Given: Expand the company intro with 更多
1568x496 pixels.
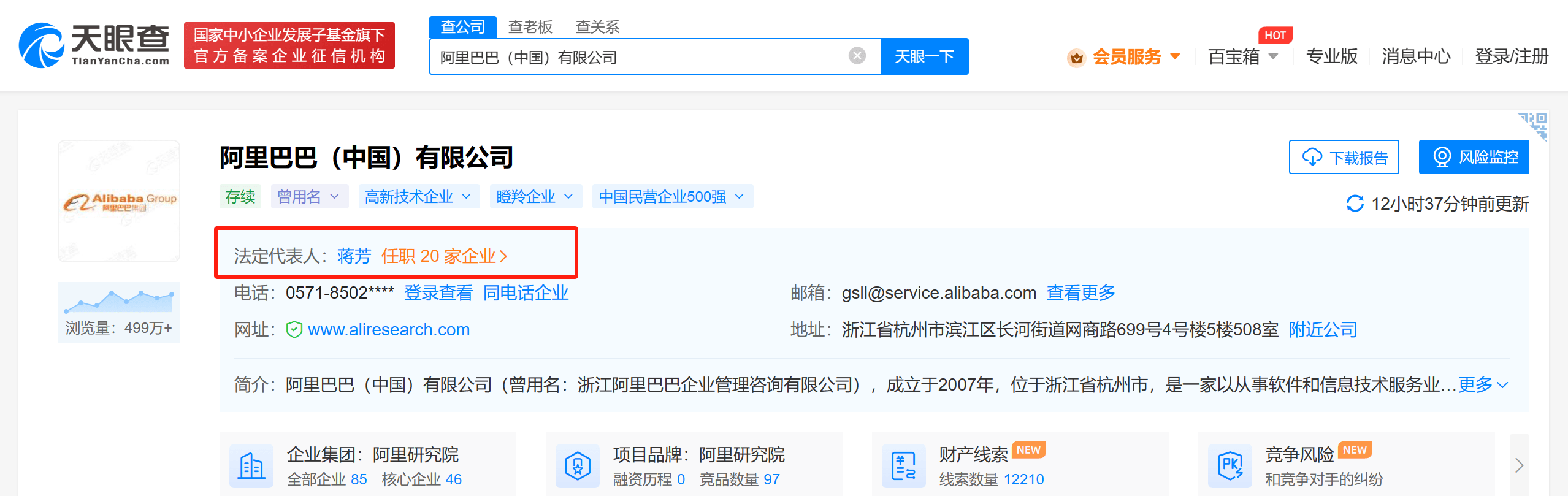Looking at the screenshot, I should click(1483, 385).
